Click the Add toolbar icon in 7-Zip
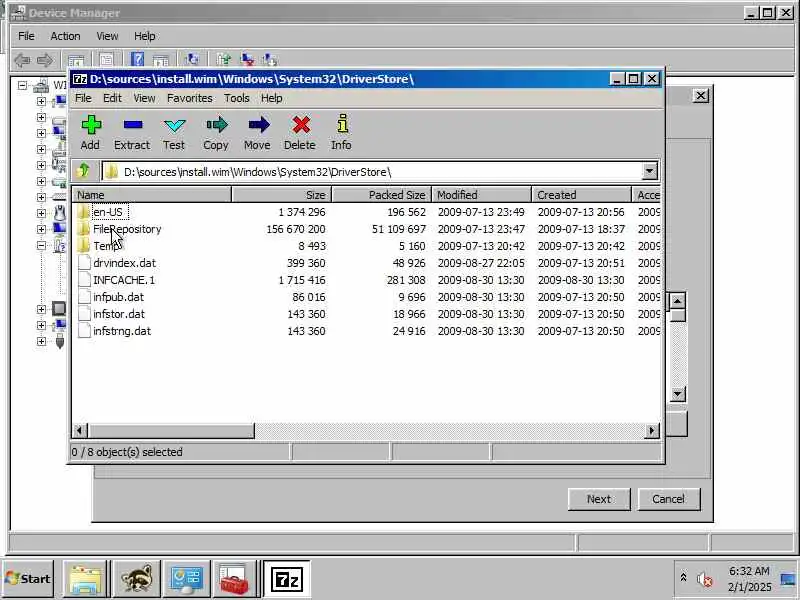 (x=90, y=132)
